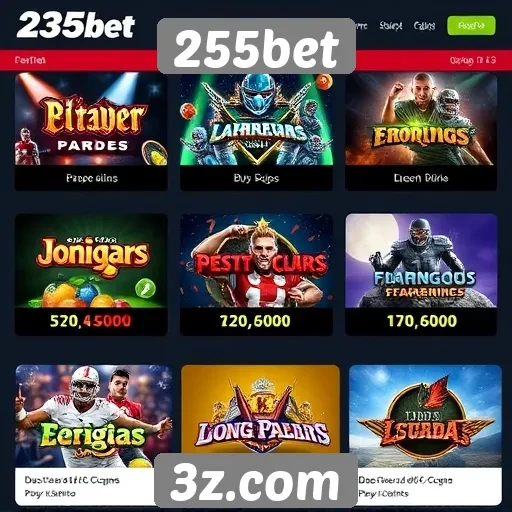
Task: Select the Eronings football game thumbnail
Action: 421,119
